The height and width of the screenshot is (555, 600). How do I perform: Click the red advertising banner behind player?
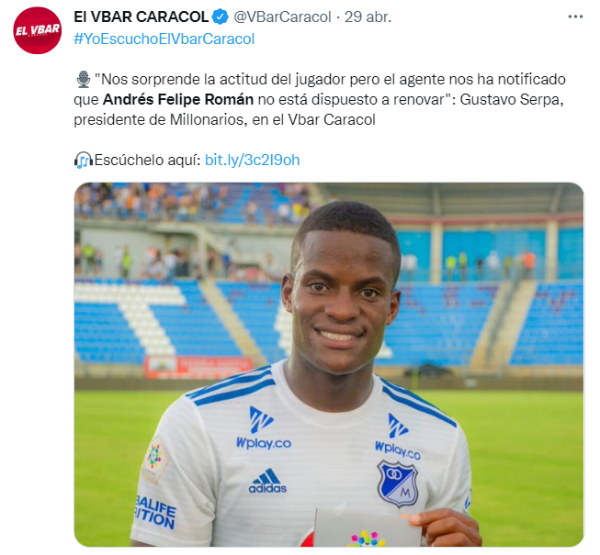(198, 367)
